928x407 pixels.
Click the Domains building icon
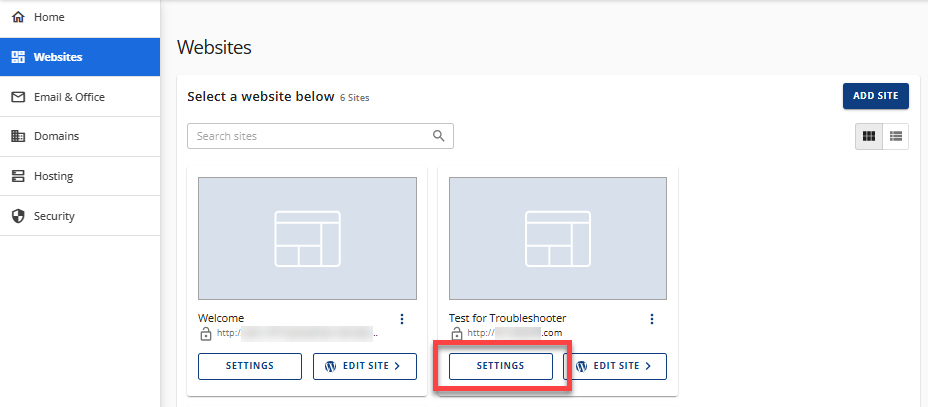pyautogui.click(x=18, y=136)
